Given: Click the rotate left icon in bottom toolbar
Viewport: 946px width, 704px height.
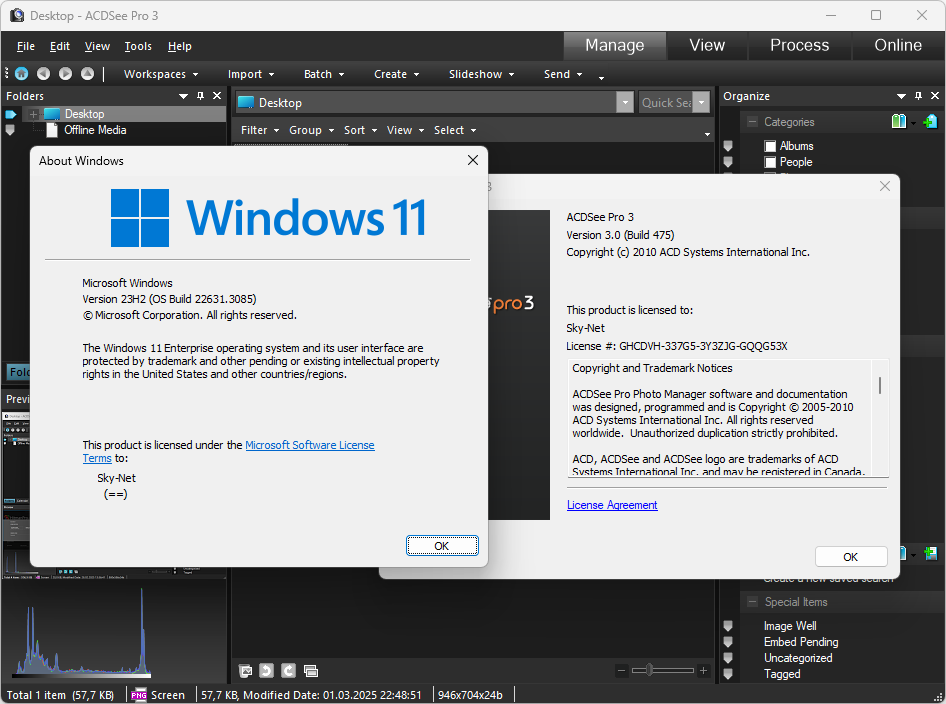Looking at the screenshot, I should click(267, 670).
